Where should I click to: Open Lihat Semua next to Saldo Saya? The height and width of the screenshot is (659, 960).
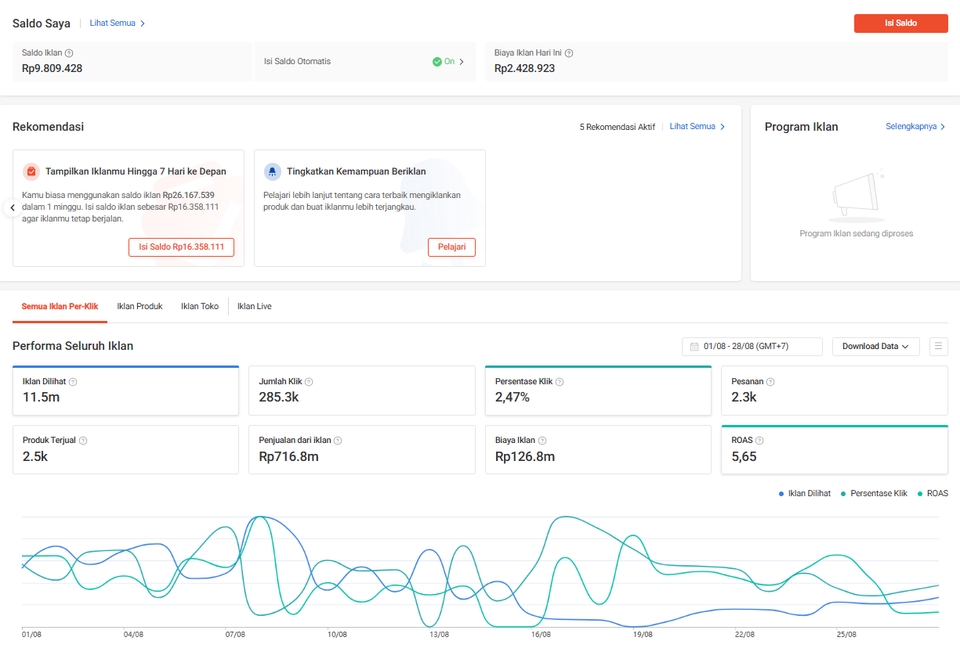[x=117, y=23]
